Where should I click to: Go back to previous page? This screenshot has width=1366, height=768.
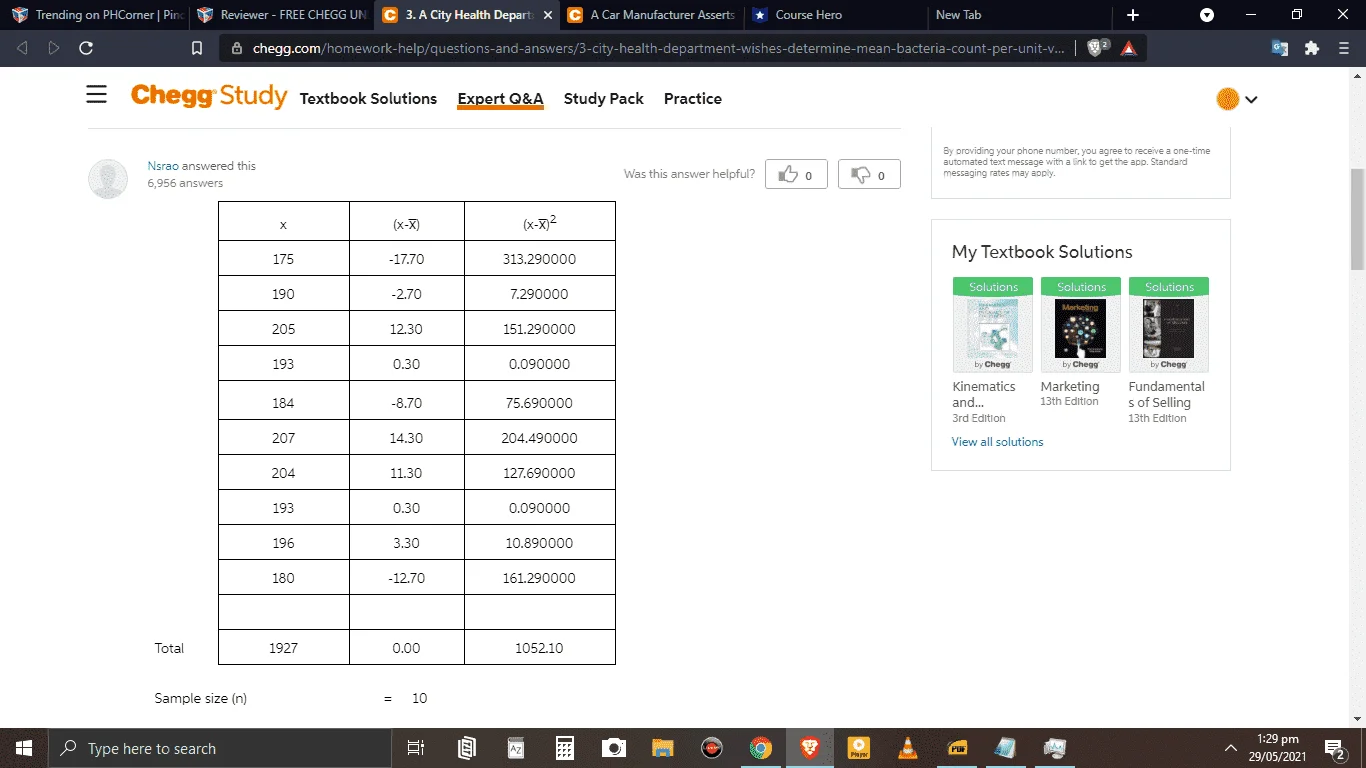(23, 48)
